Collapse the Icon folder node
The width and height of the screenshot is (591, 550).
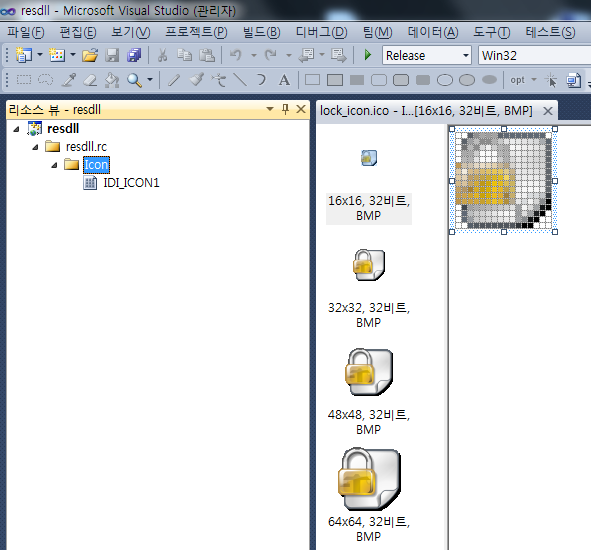[54, 165]
